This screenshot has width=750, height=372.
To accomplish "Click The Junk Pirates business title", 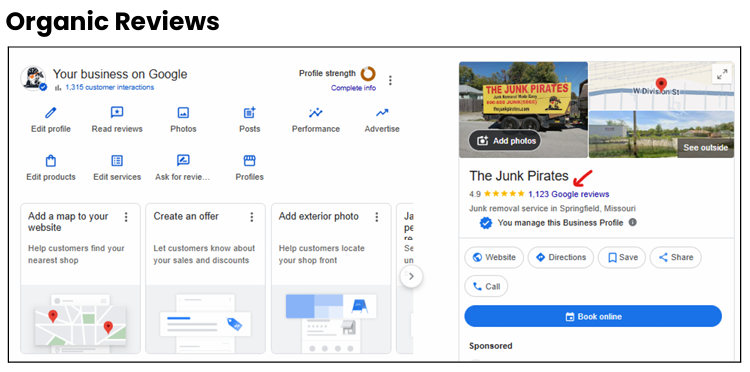I will 519,176.
